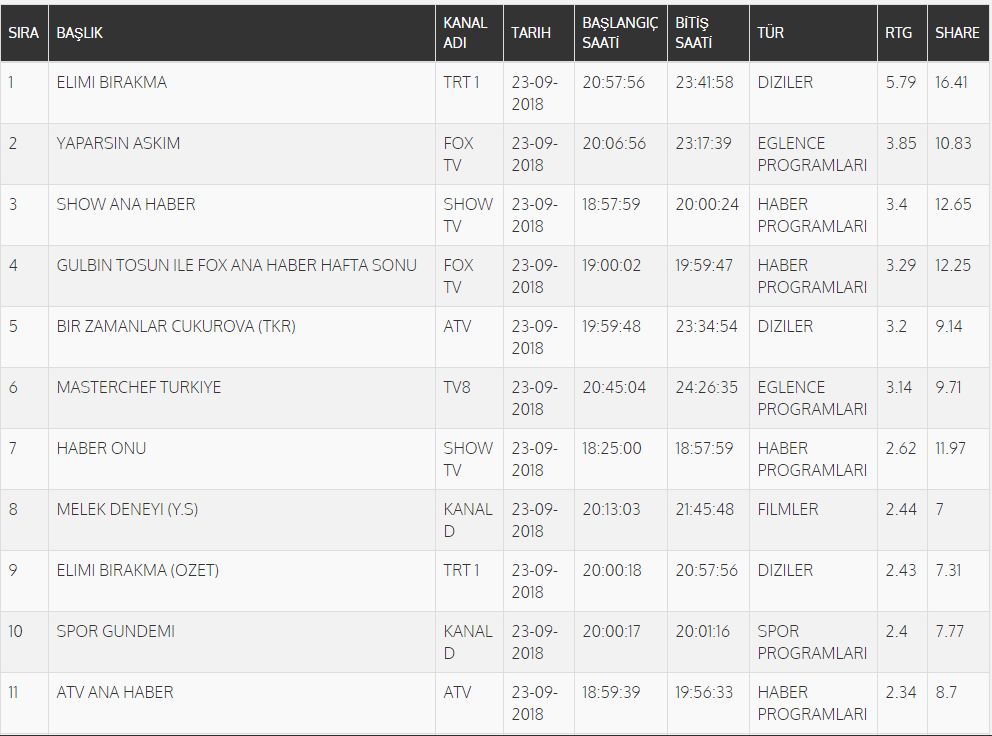
Task: Select the ELIMI BIRAKMA (OZET) title
Action: pos(137,570)
